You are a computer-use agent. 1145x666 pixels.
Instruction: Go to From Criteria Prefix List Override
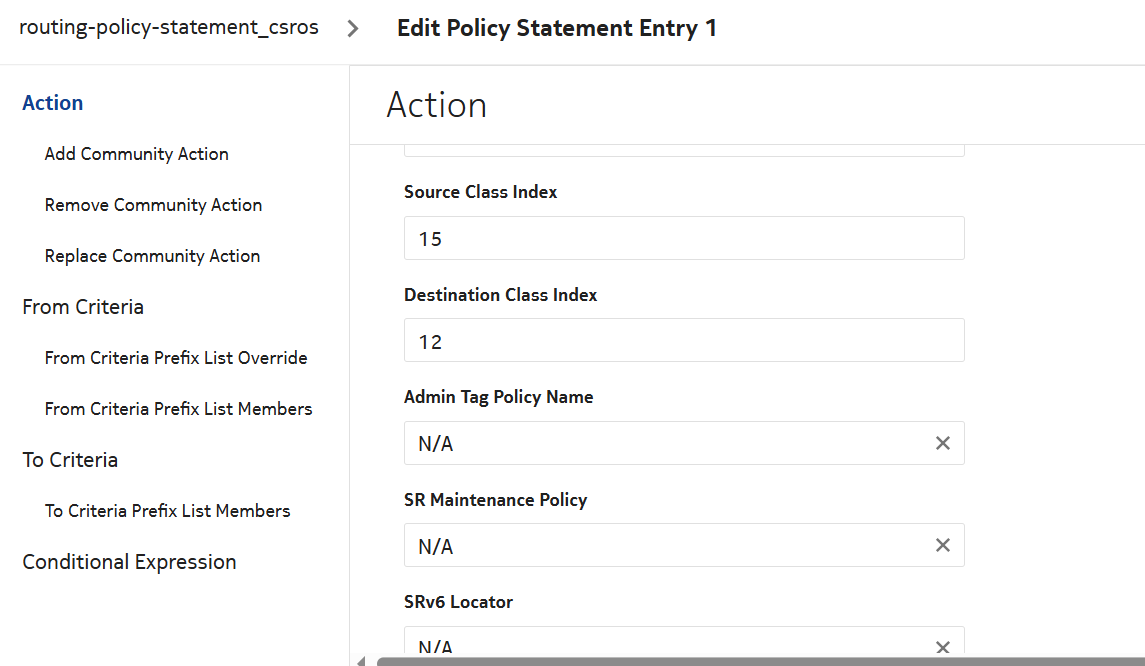176,358
